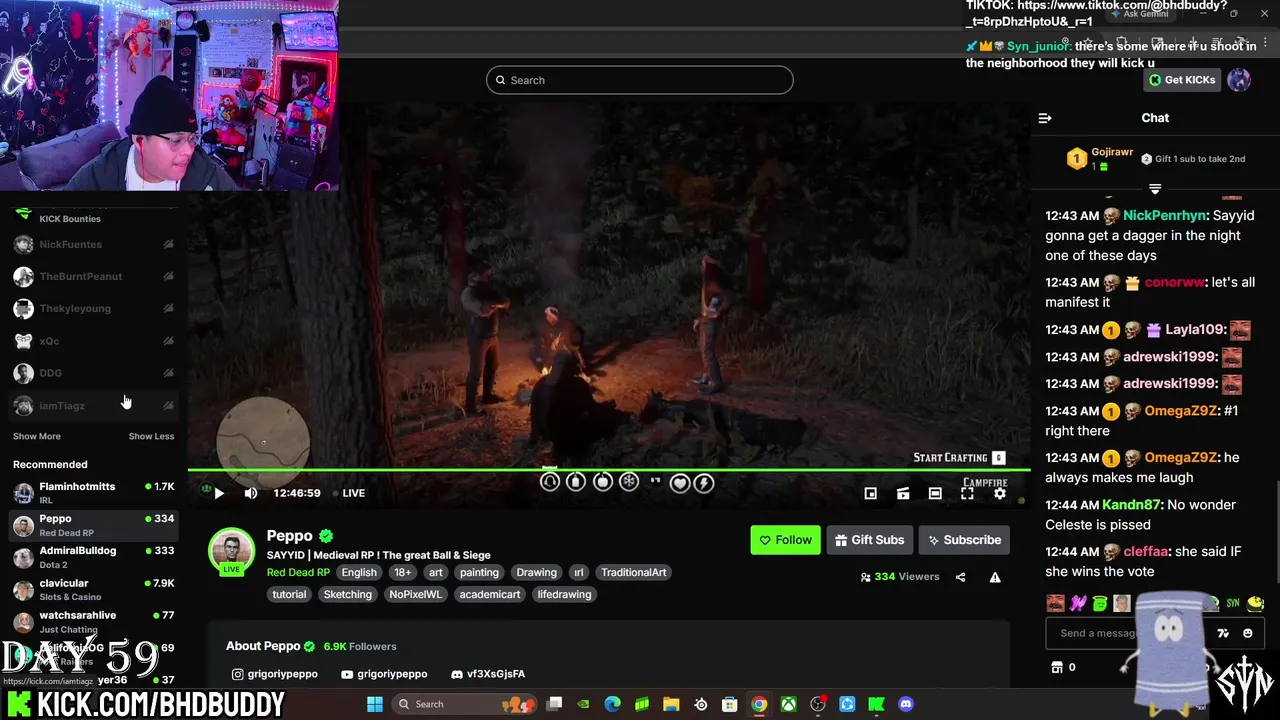
Task: Collapse followed channels with Show Less
Action: [x=151, y=436]
